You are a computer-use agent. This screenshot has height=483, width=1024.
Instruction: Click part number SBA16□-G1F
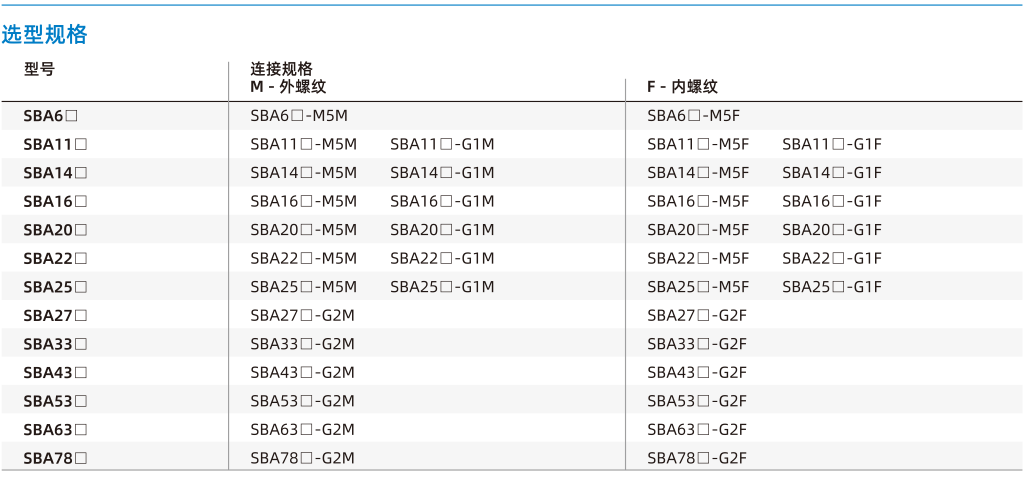pyautogui.click(x=832, y=202)
